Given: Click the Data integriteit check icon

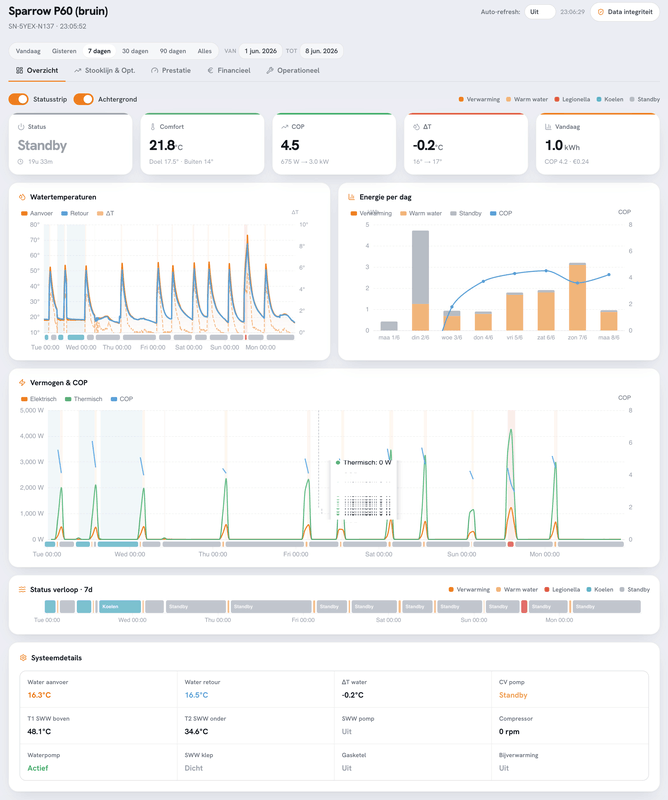Looking at the screenshot, I should pos(601,12).
